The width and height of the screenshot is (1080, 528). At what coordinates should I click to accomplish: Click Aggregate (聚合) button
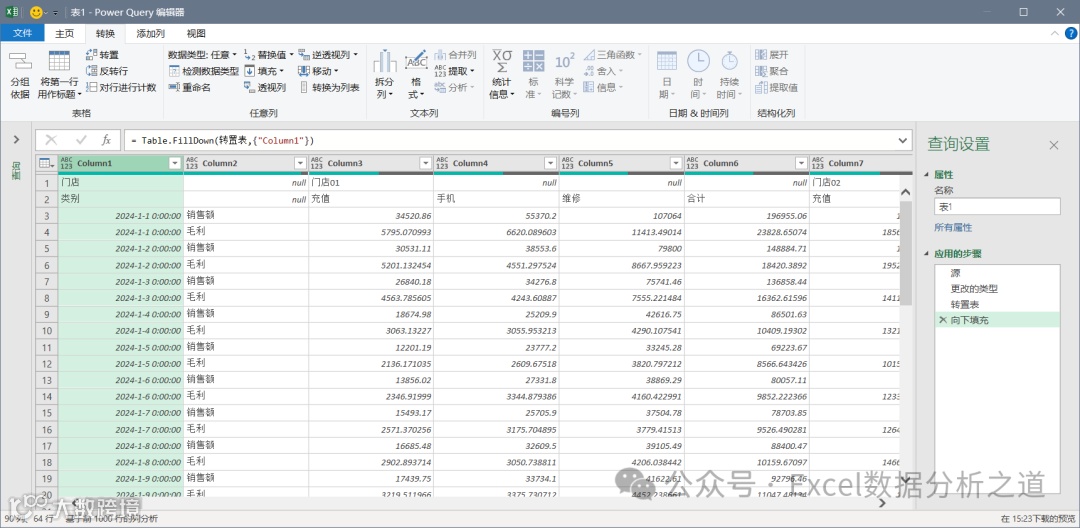click(x=771, y=71)
